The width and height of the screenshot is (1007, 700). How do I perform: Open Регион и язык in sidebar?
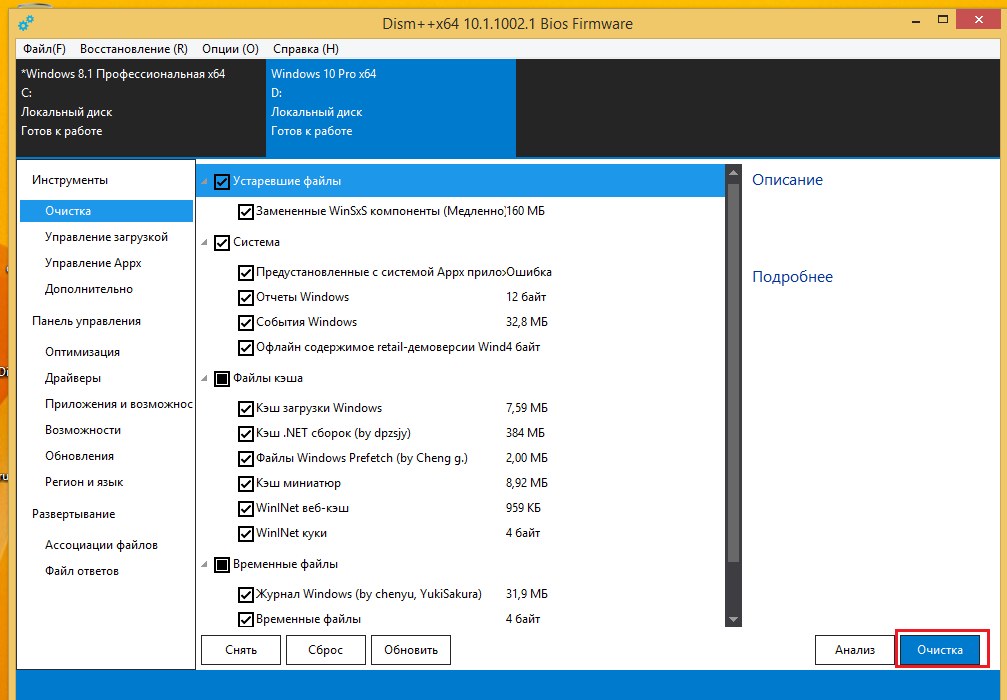click(x=83, y=482)
